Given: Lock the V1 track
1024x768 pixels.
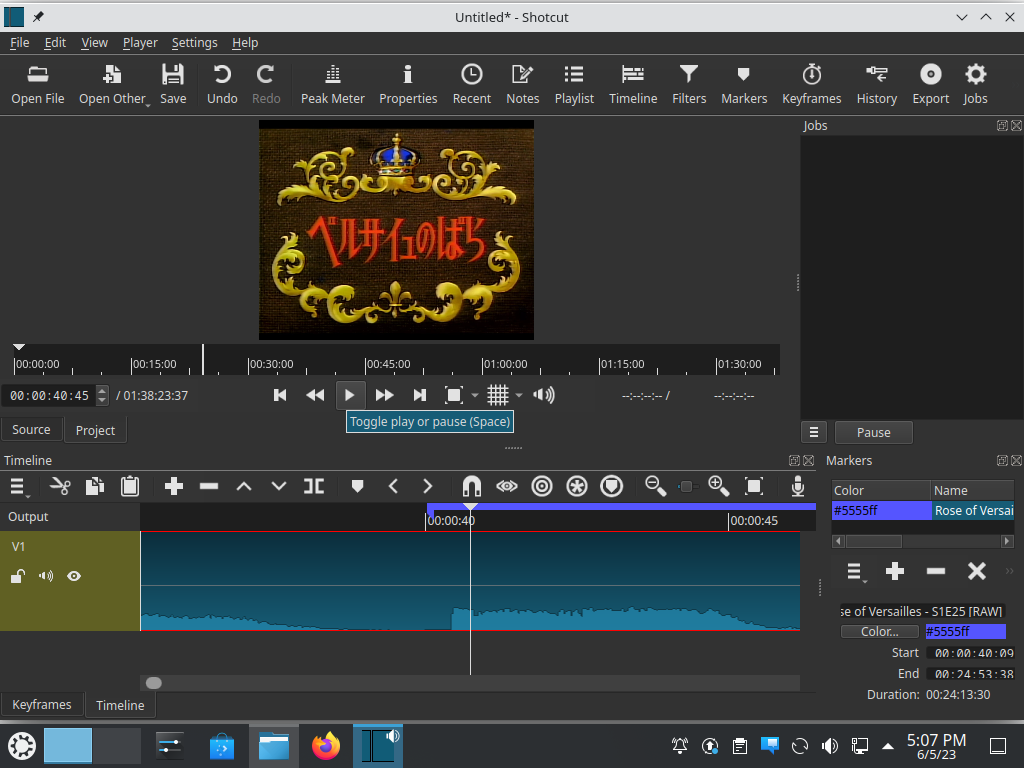Looking at the screenshot, I should tap(18, 576).
